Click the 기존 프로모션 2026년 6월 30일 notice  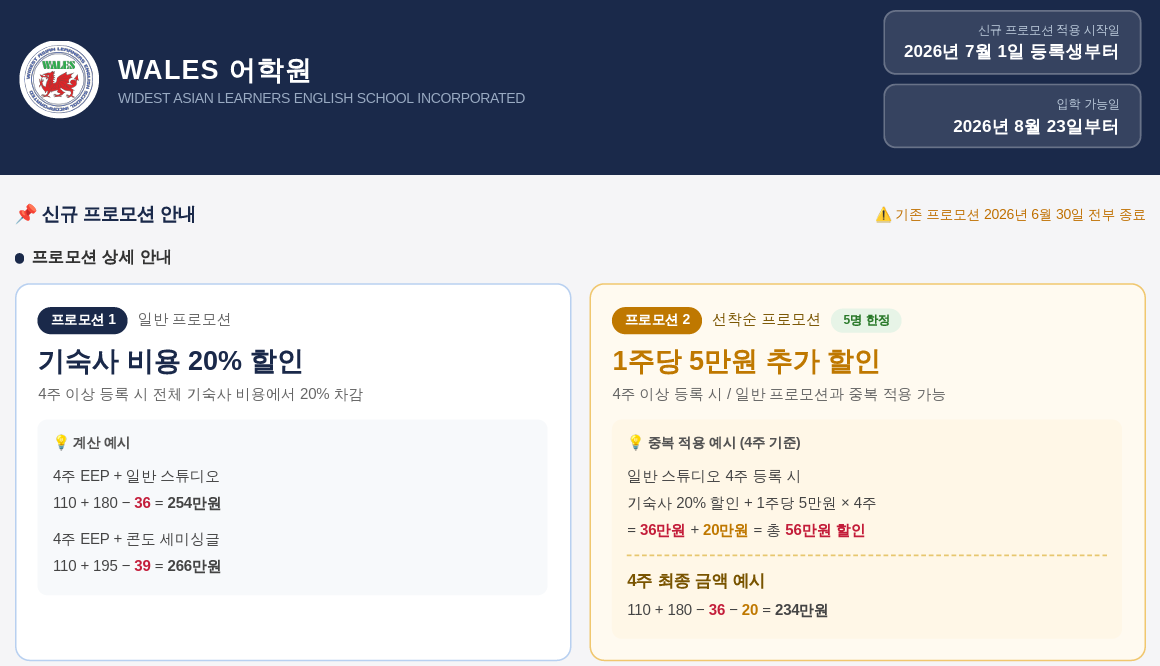point(1020,215)
